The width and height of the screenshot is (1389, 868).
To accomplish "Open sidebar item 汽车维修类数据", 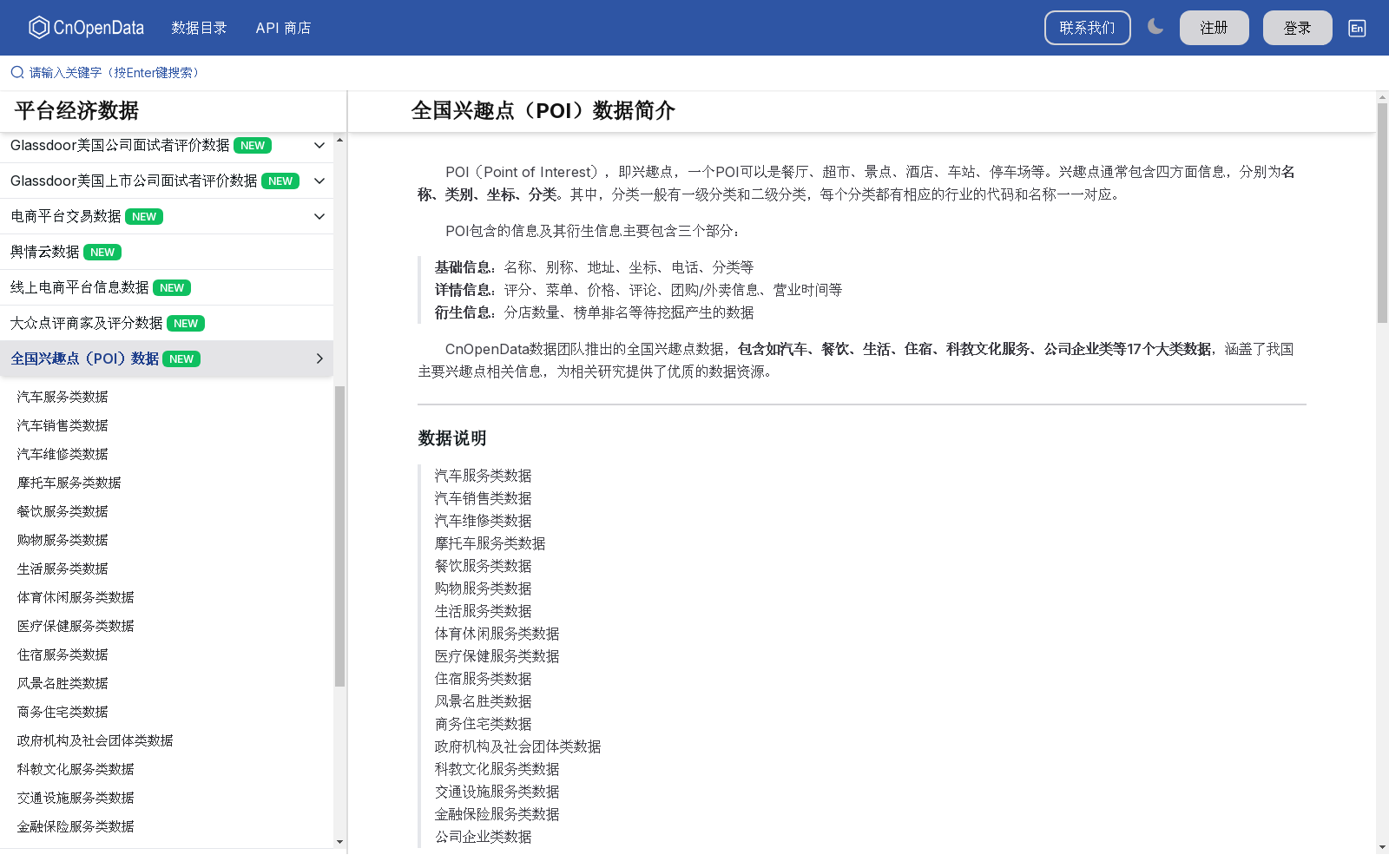I will (x=63, y=454).
